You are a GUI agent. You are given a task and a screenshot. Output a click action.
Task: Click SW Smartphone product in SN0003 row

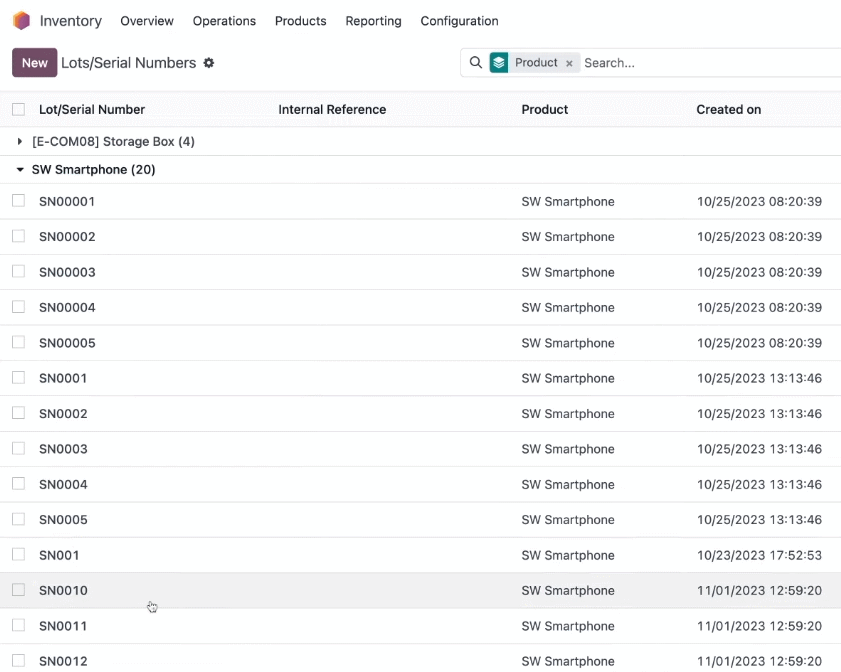coord(568,449)
